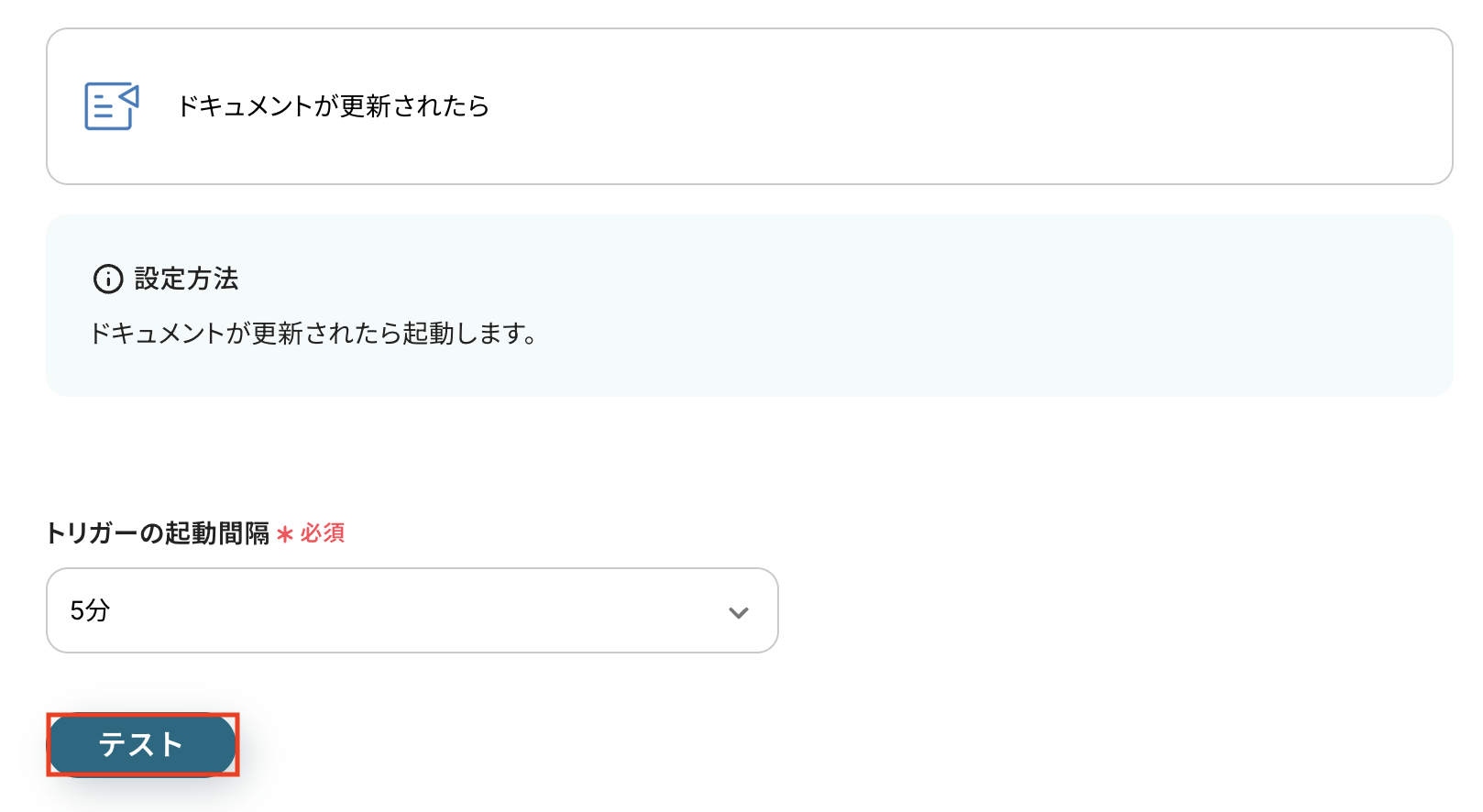Click blank area of the trigger title card

click(917, 106)
